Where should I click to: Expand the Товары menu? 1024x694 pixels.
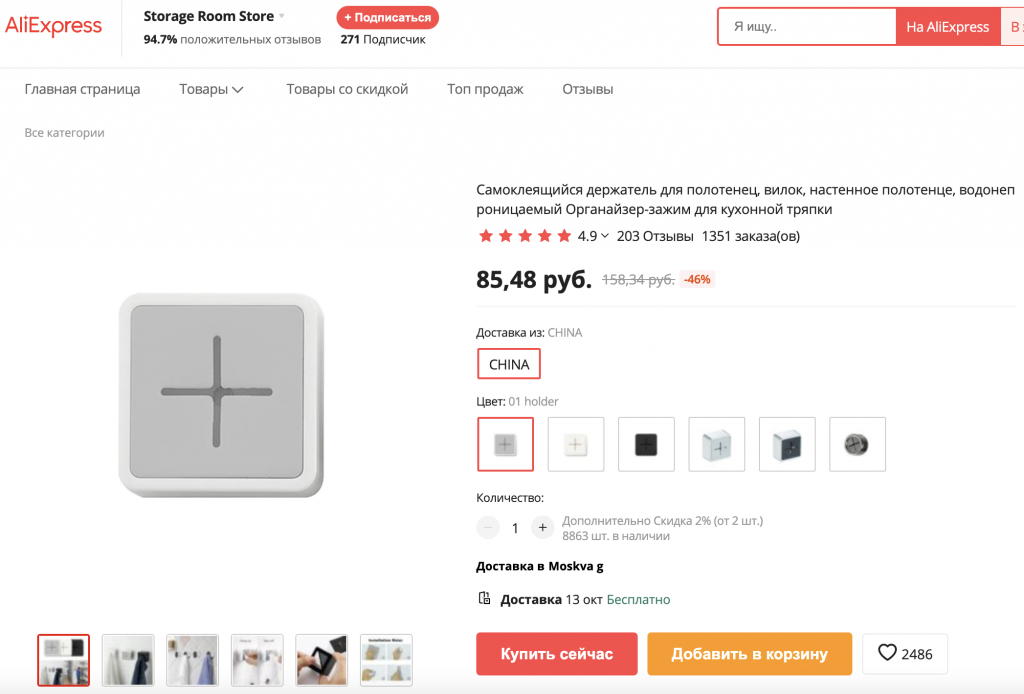point(212,89)
